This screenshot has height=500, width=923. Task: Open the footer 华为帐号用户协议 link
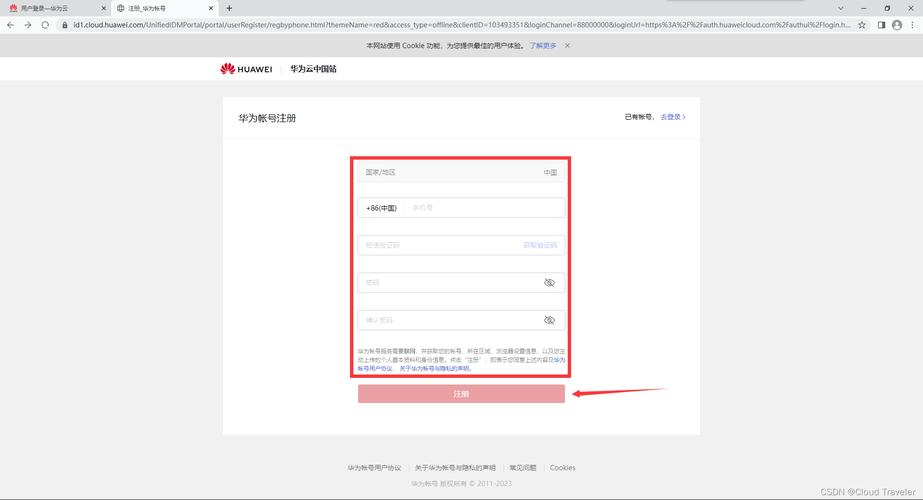pos(374,468)
